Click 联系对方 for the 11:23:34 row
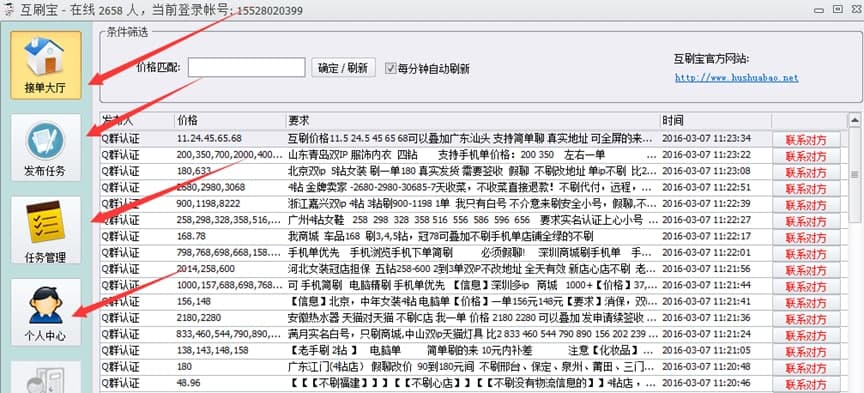 coord(806,139)
